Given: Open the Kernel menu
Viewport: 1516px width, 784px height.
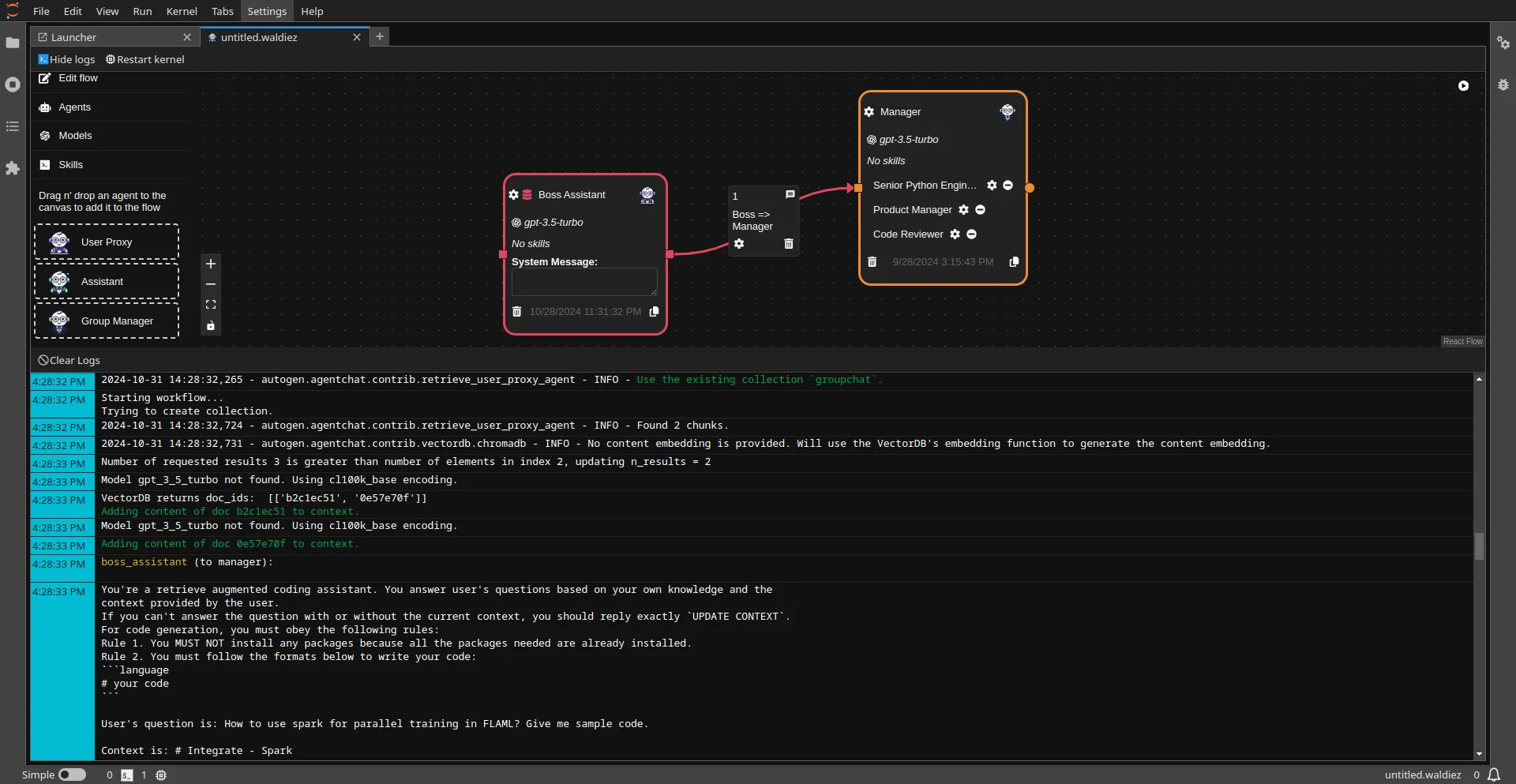Looking at the screenshot, I should pos(182,11).
